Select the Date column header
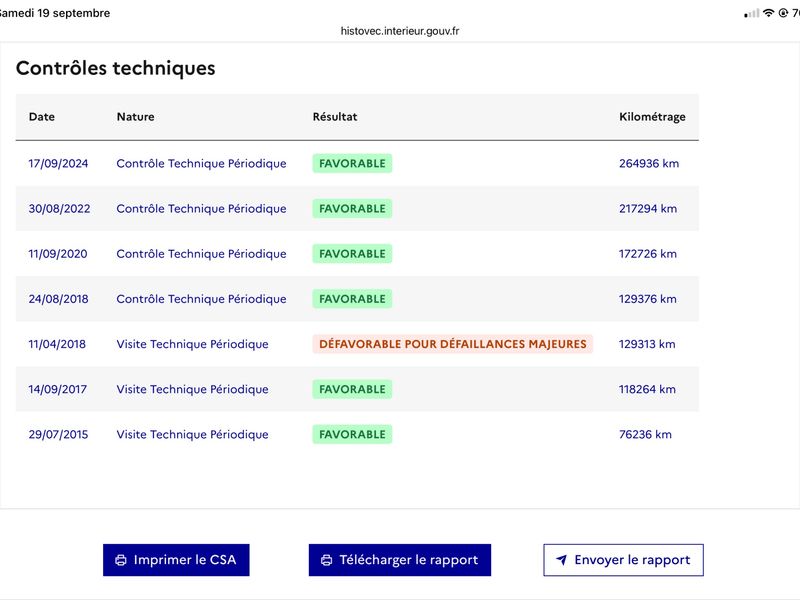The width and height of the screenshot is (800, 600). [42, 117]
